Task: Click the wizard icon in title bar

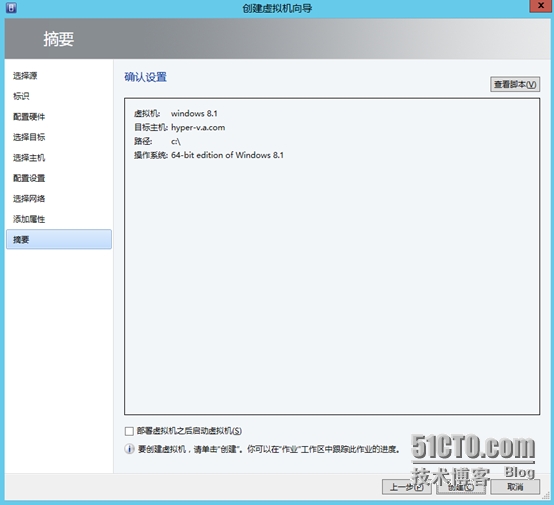Action: coord(11,7)
